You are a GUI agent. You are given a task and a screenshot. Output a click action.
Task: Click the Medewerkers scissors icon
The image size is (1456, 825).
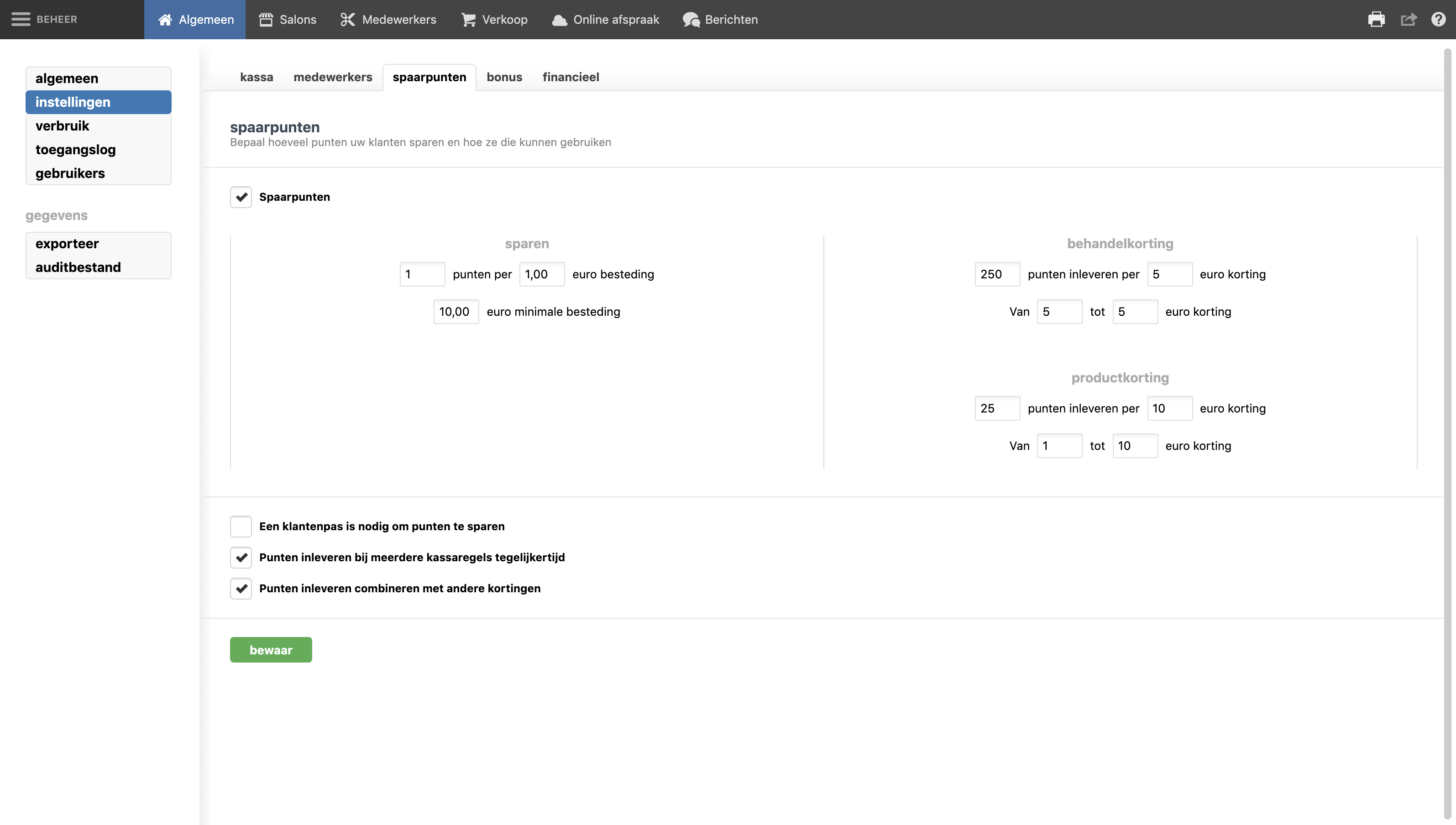347,20
